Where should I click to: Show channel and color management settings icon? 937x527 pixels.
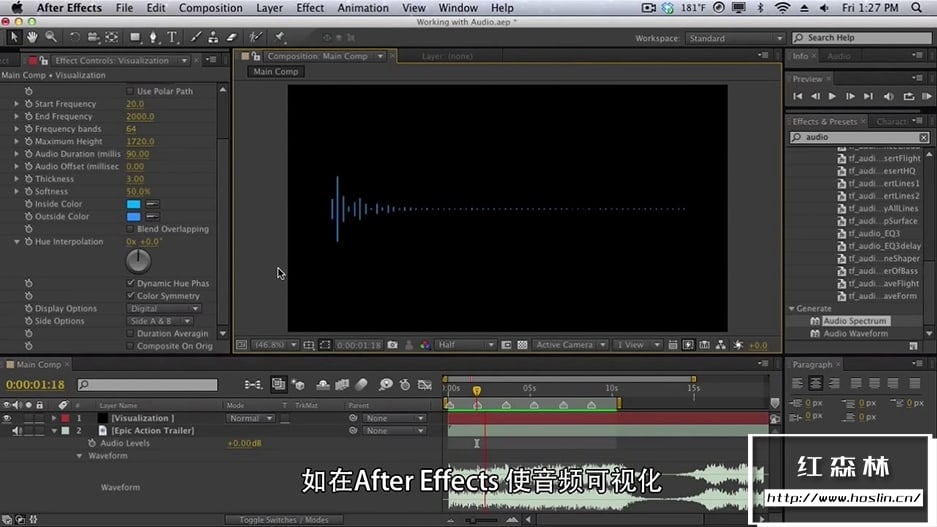pyautogui.click(x=425, y=345)
